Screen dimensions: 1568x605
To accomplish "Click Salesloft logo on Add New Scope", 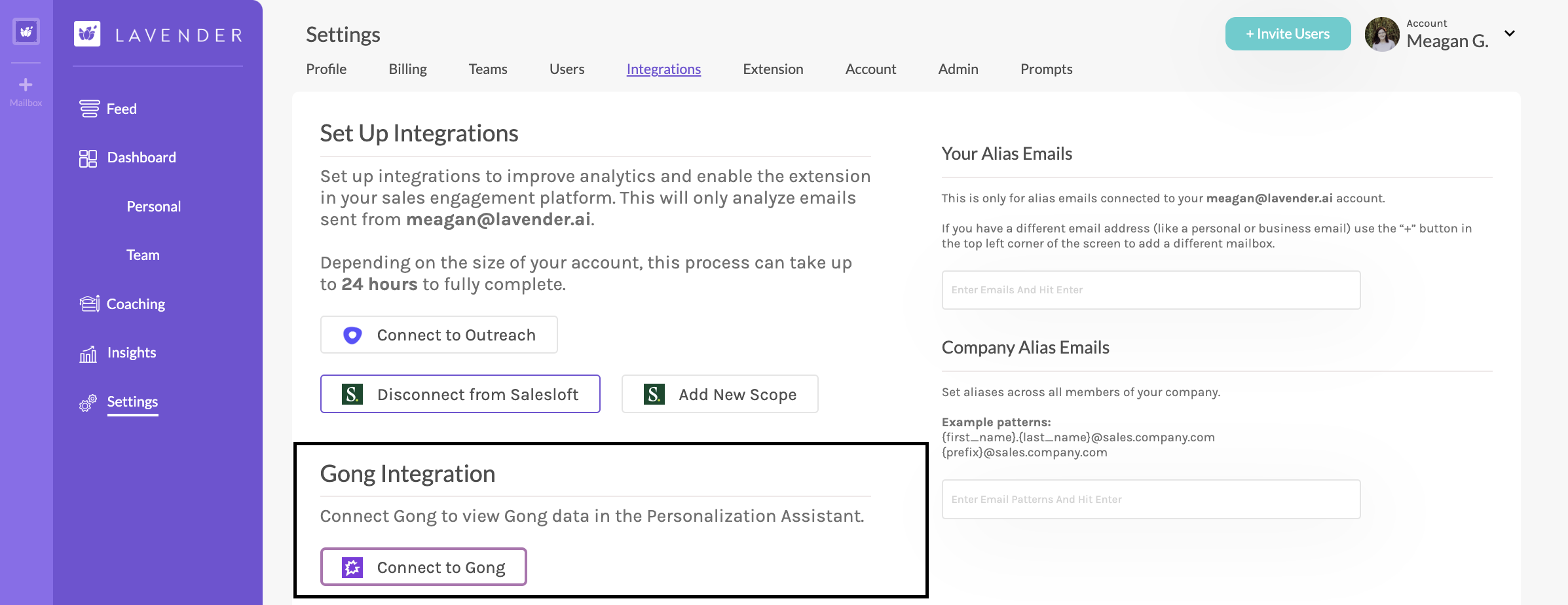I will pyautogui.click(x=654, y=394).
